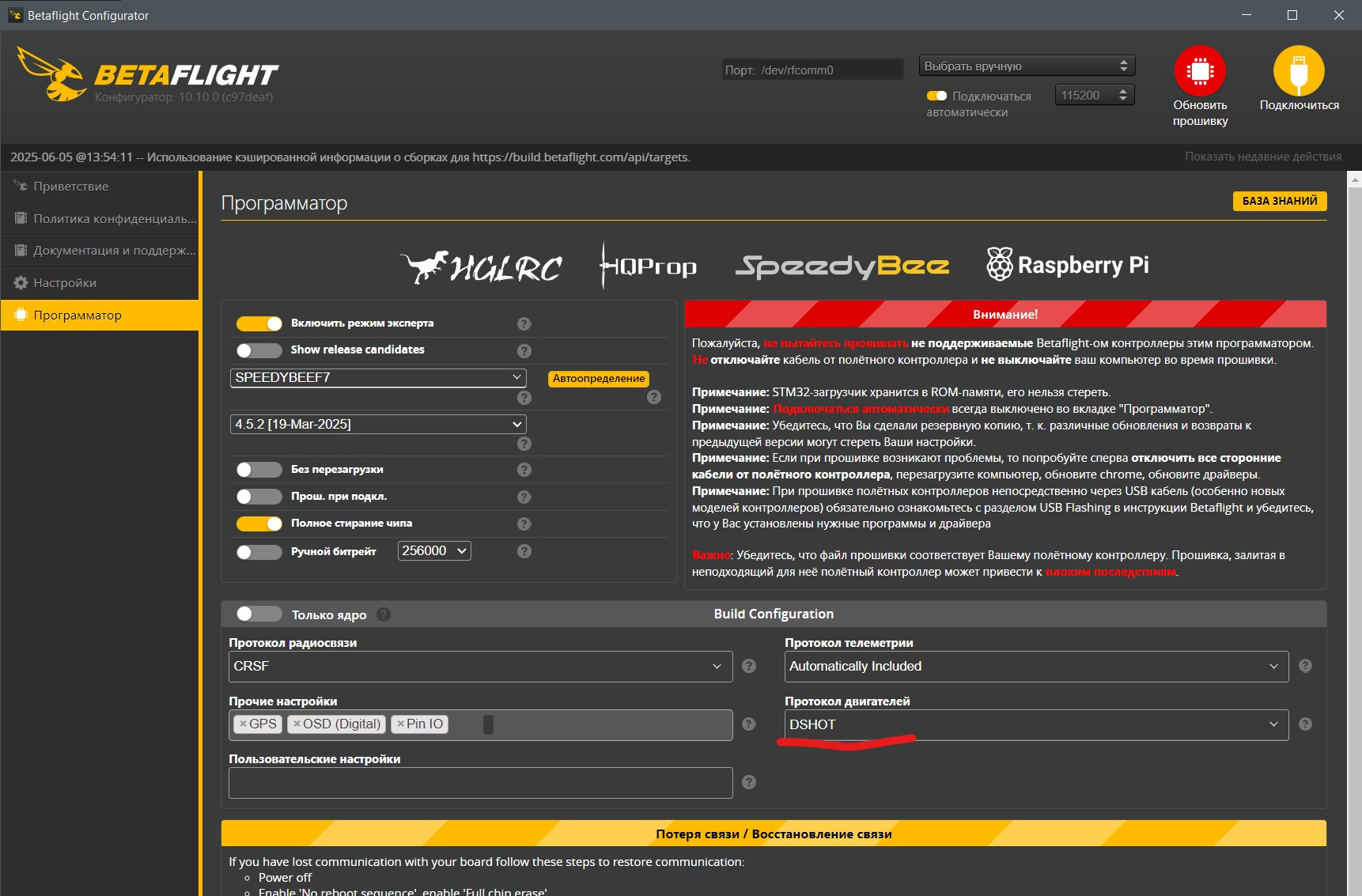The width and height of the screenshot is (1362, 896).
Task: Click the HGLRC sponsor logo
Action: click(482, 267)
